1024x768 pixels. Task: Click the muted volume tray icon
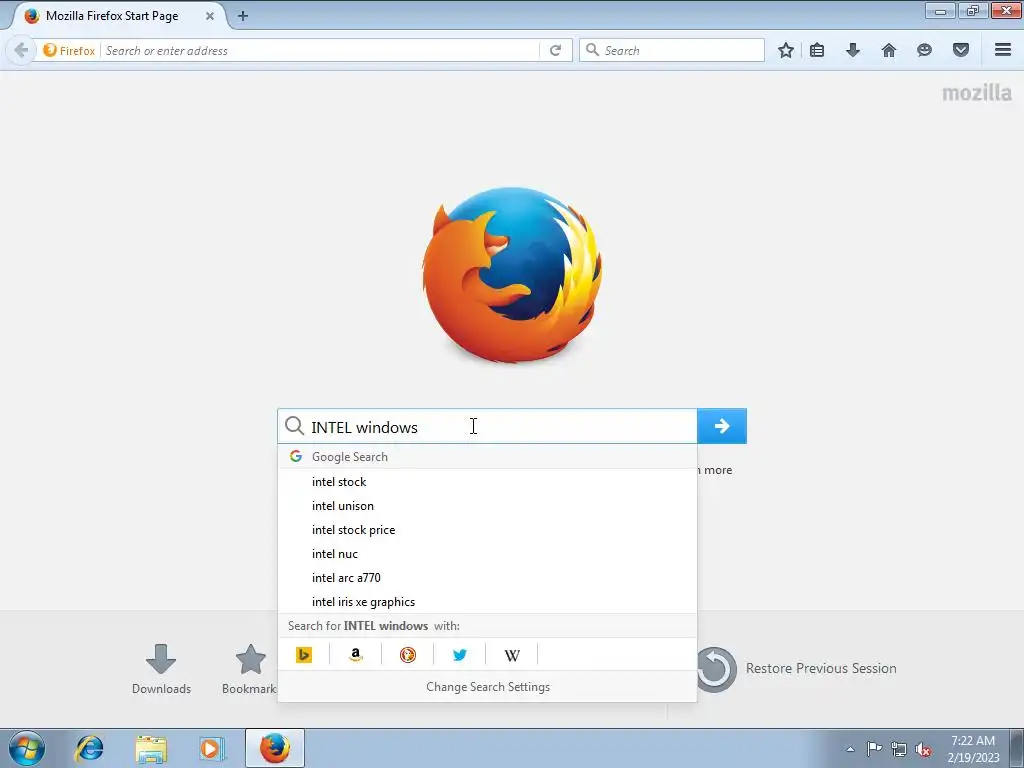click(x=923, y=749)
